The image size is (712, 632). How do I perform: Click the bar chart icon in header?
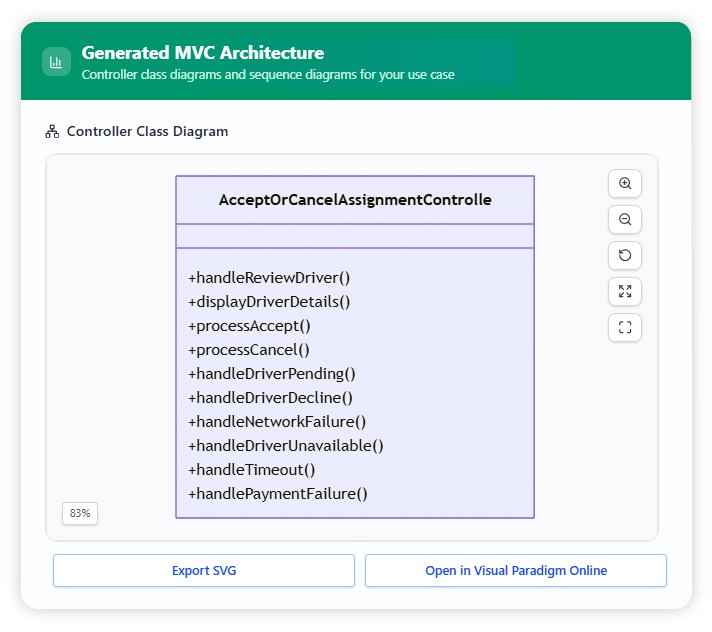click(56, 62)
